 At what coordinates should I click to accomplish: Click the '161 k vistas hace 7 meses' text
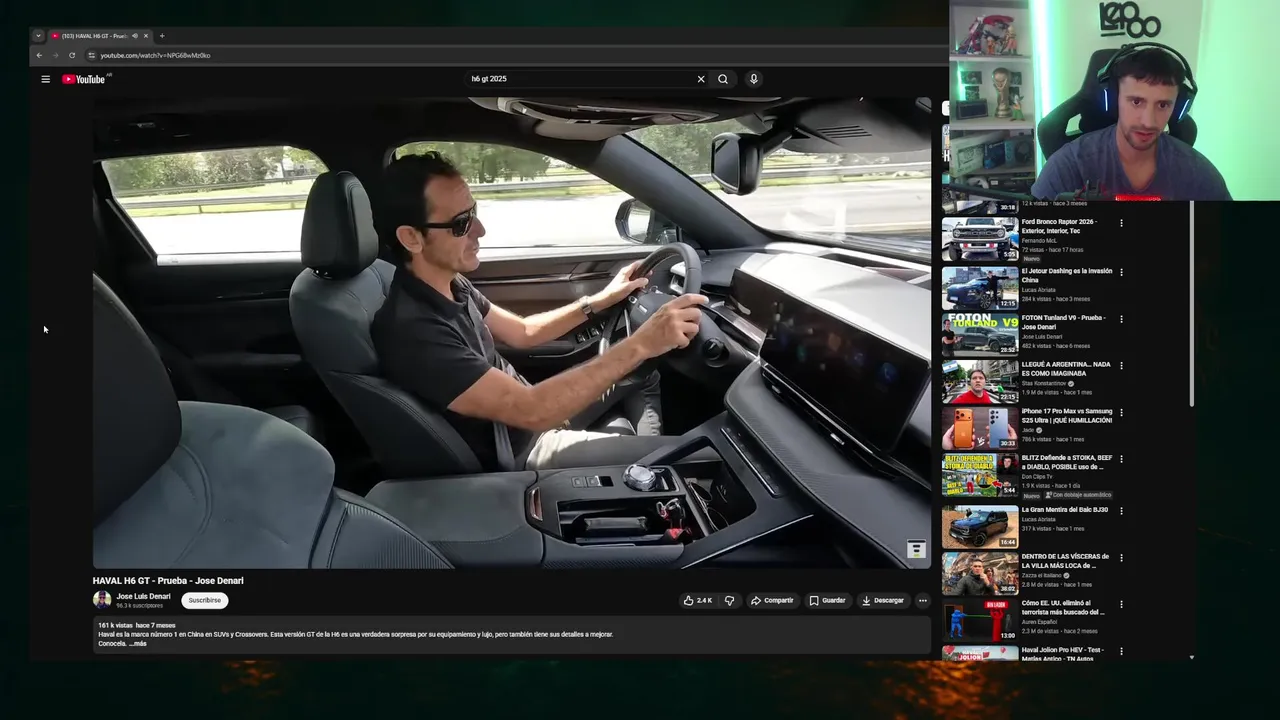pyautogui.click(x=137, y=626)
